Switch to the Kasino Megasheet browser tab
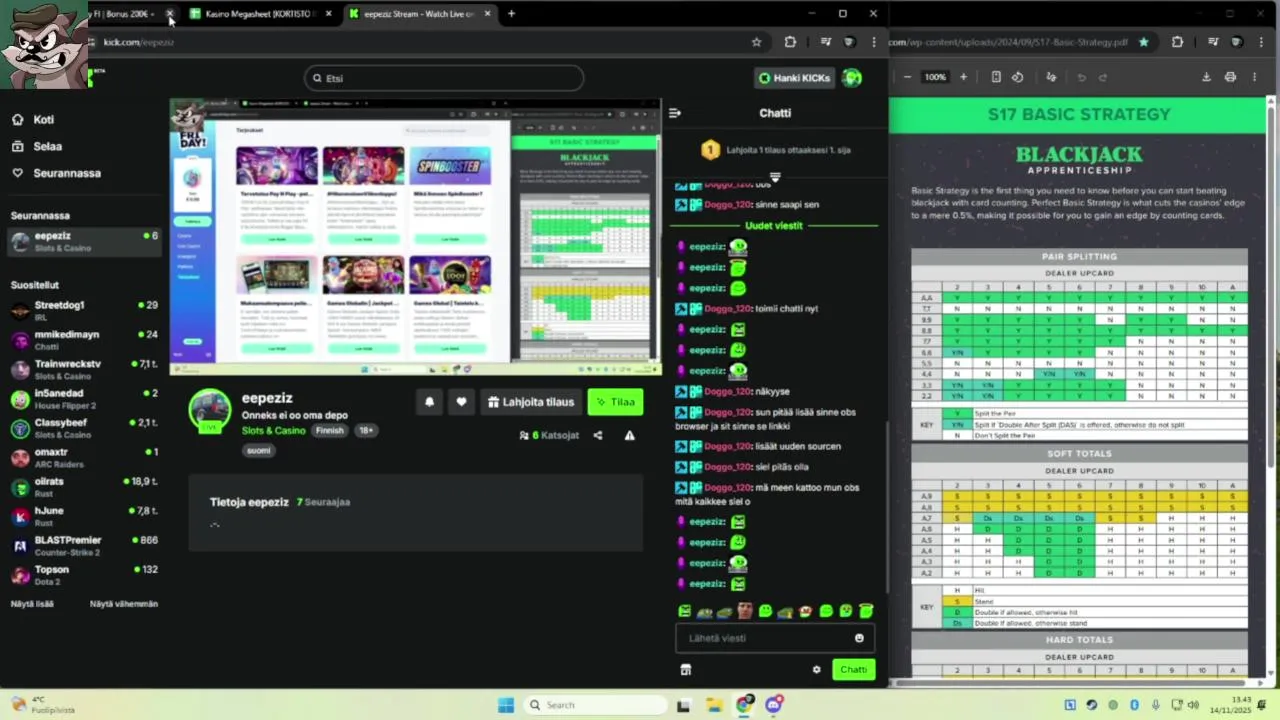Viewport: 1280px width, 720px height. pyautogui.click(x=261, y=14)
